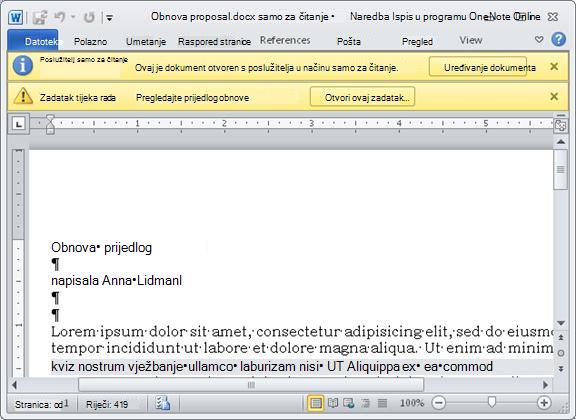Click the Riječi: 419 word count
576x420 pixels.
coord(107,405)
